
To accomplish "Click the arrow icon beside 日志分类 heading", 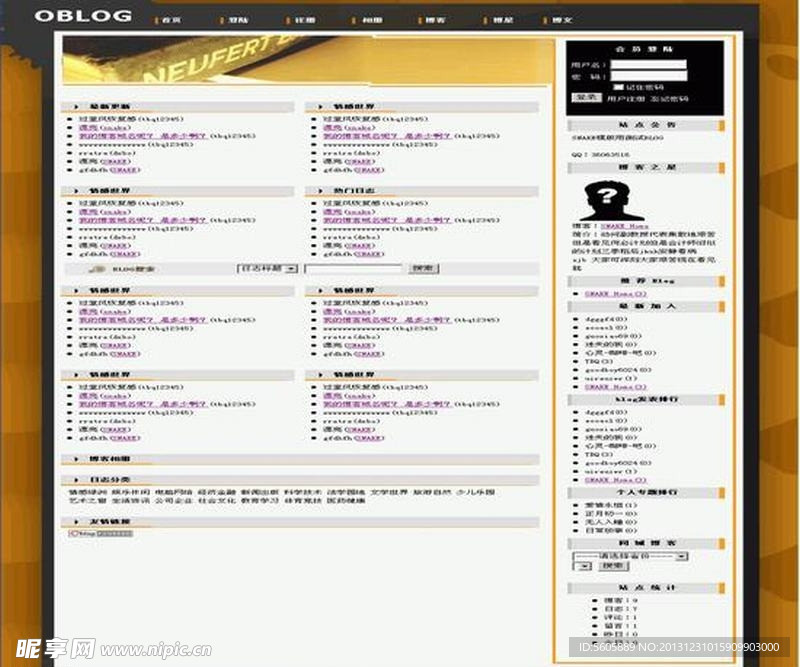I will pos(76,480).
